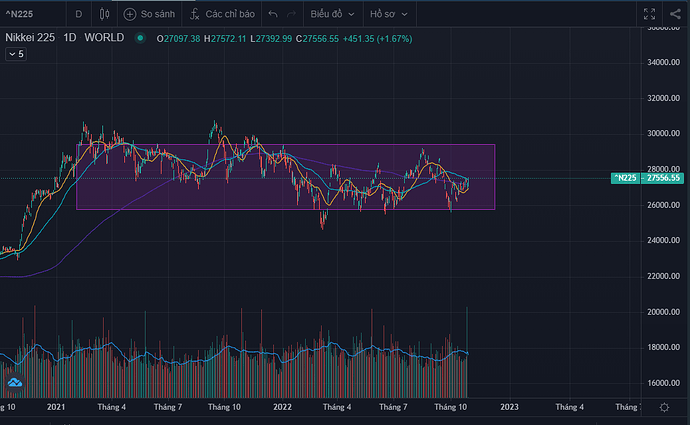Click the So sánh compare button
The height and width of the screenshot is (425, 690).
148,15
